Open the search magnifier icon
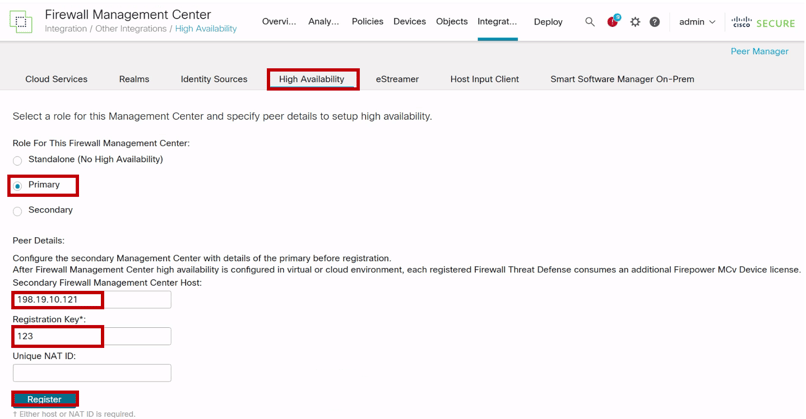Image resolution: width=806 pixels, height=419 pixels. [x=590, y=22]
